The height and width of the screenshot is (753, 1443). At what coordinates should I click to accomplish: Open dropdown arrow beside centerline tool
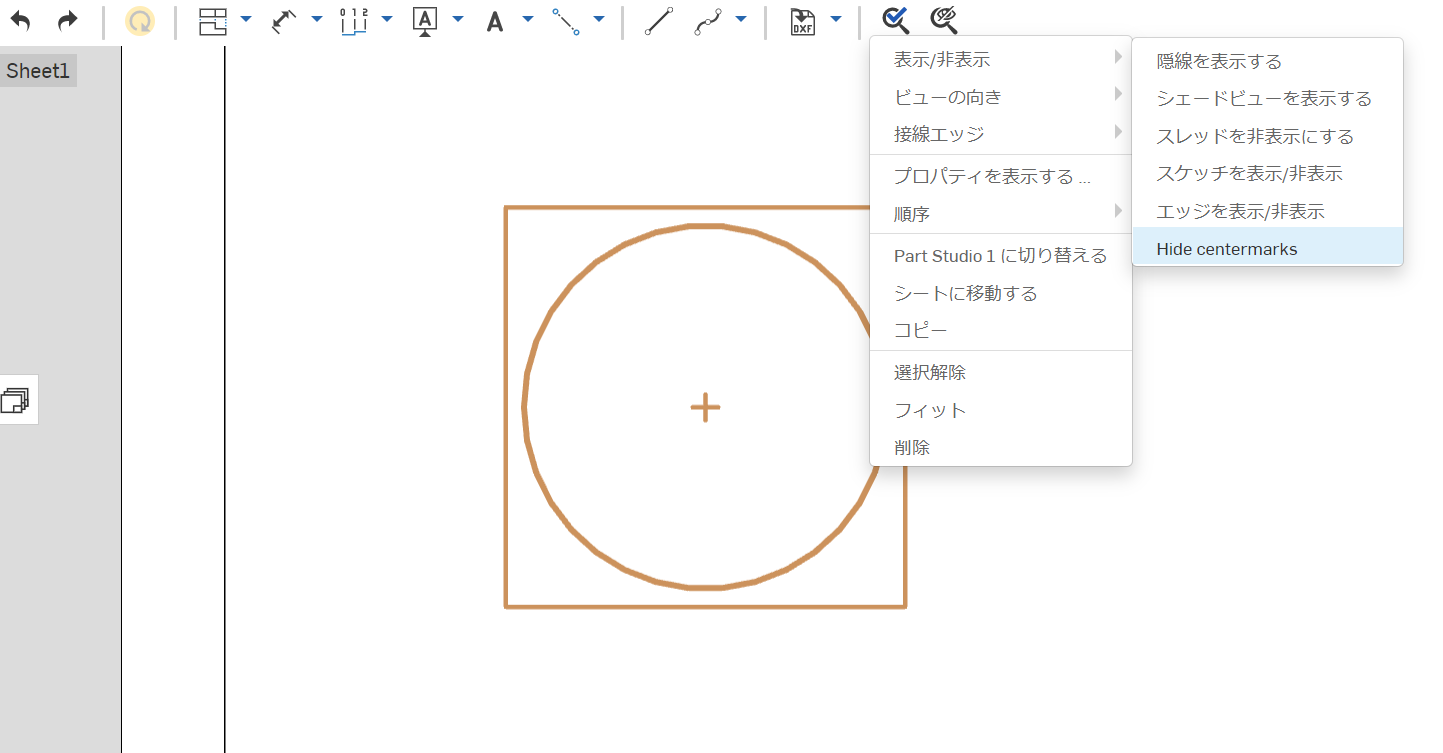point(599,19)
